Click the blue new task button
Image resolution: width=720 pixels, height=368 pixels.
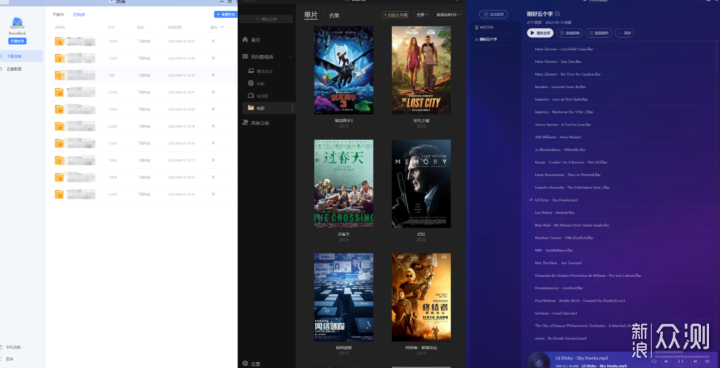pyautogui.click(x=225, y=15)
